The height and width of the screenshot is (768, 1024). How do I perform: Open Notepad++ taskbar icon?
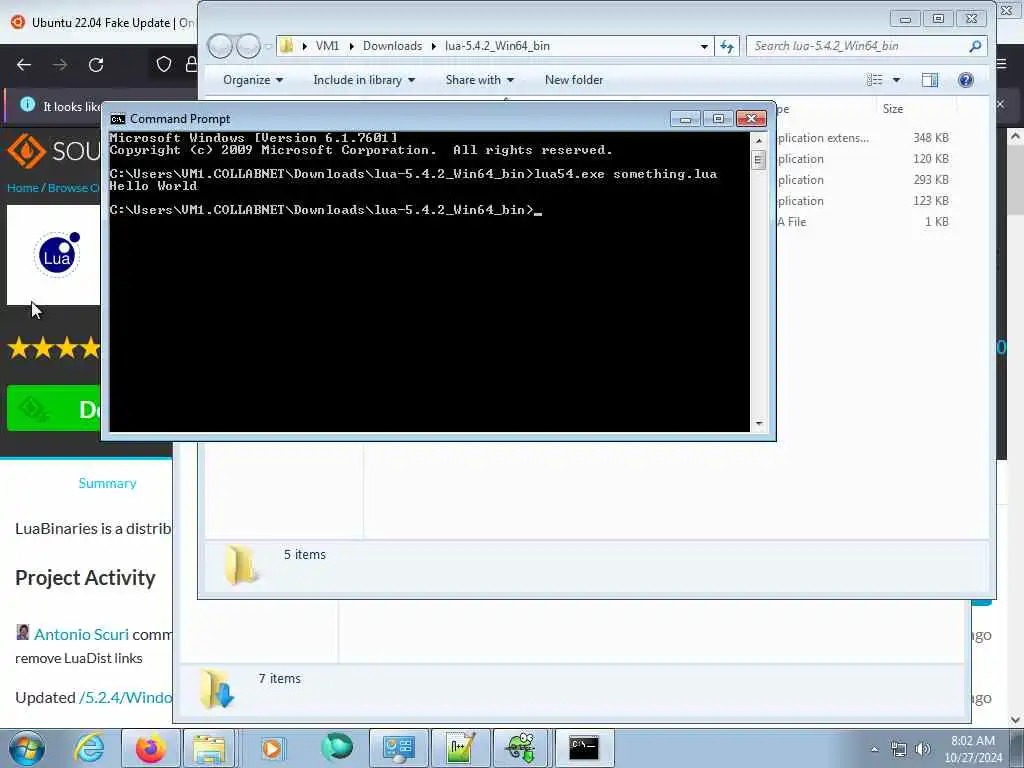[x=460, y=748]
